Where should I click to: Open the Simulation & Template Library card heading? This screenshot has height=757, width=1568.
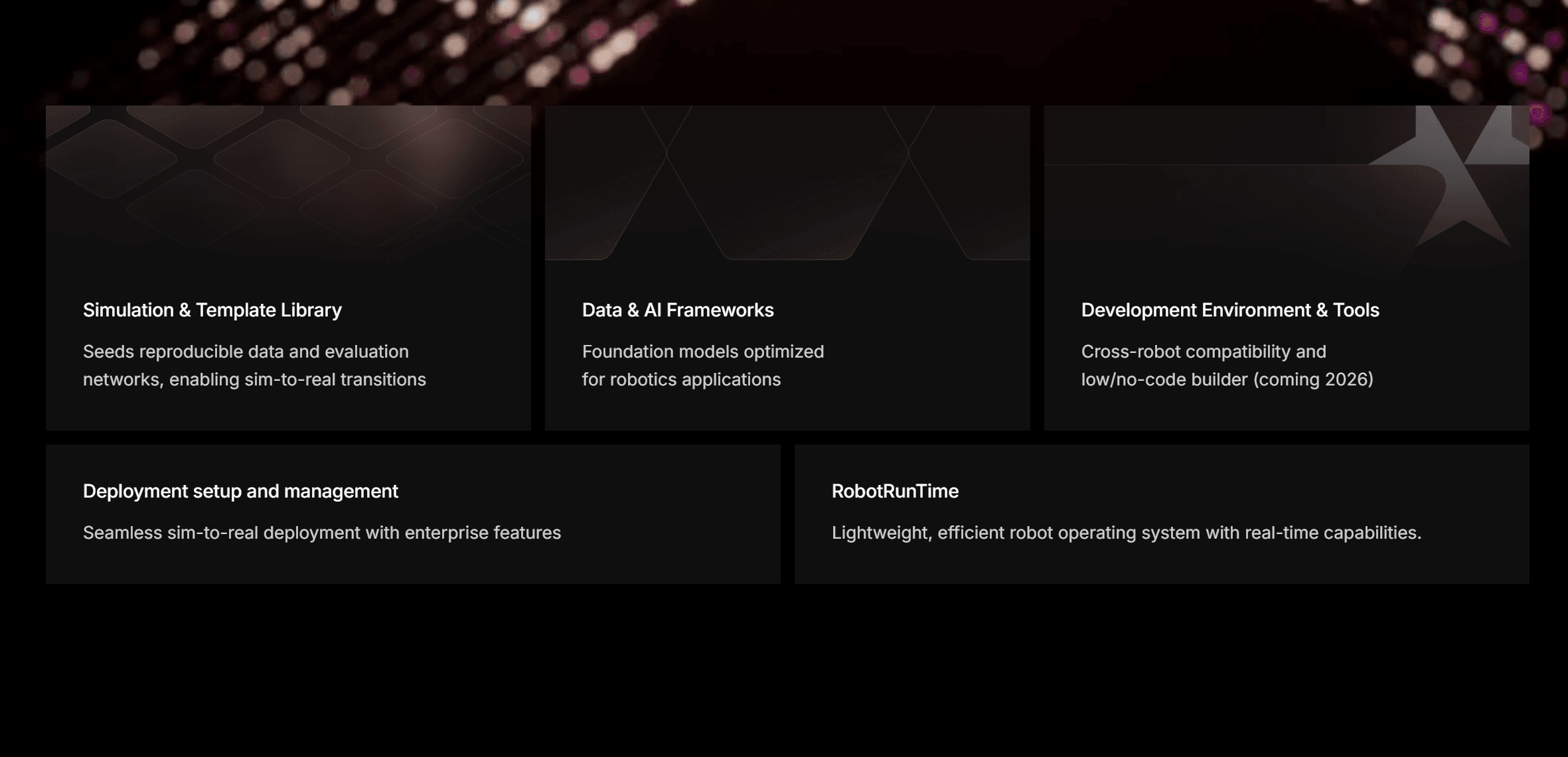click(212, 310)
